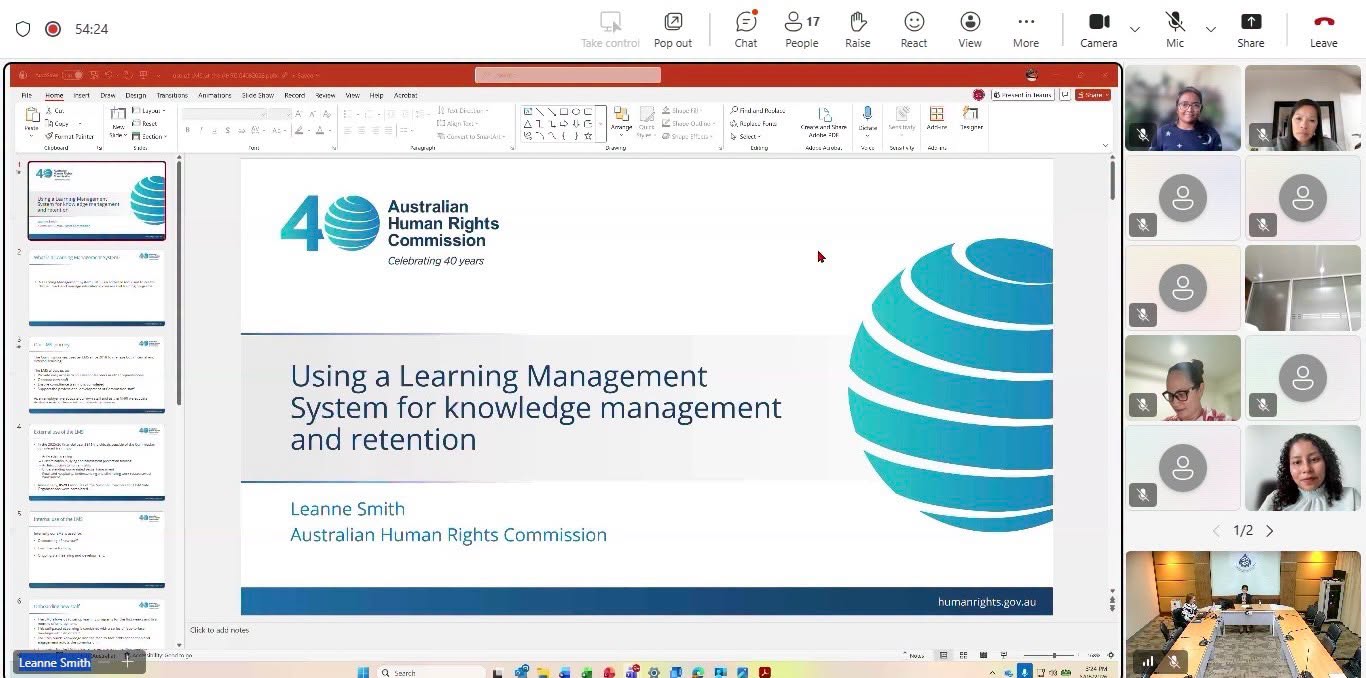Image resolution: width=1366 pixels, height=678 pixels.
Task: Open the File menu in PowerPoint
Action: point(27,95)
